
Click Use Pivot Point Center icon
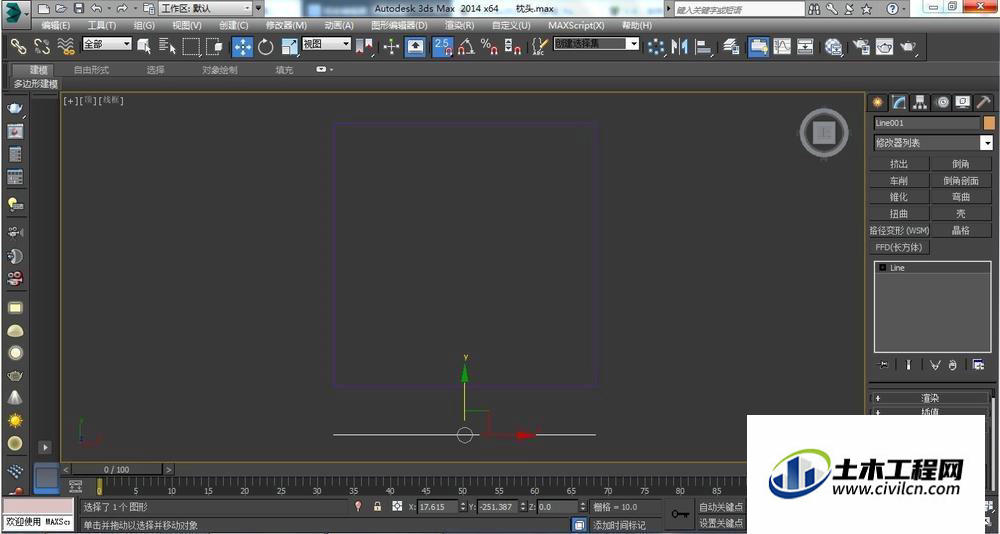(365, 47)
